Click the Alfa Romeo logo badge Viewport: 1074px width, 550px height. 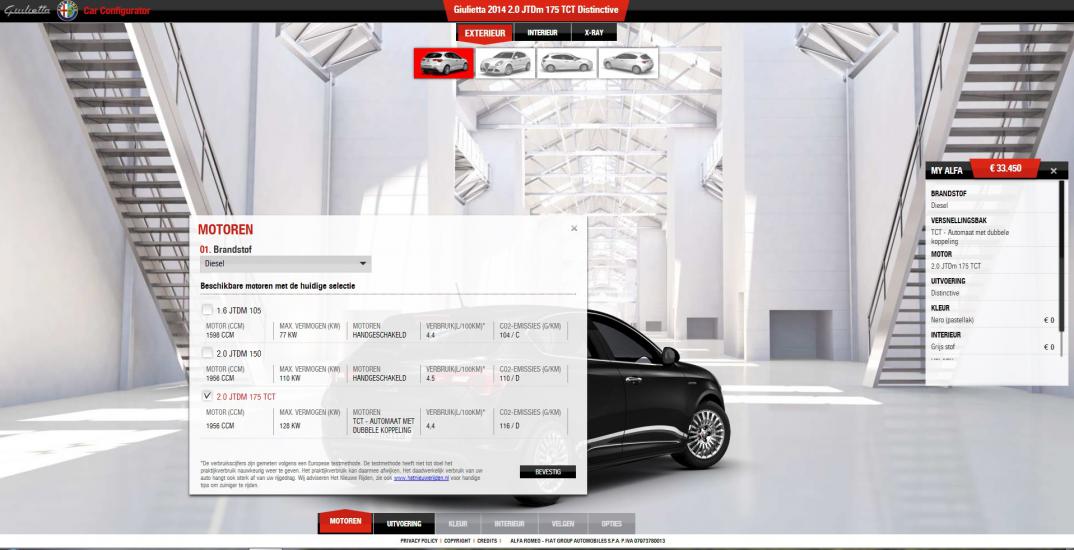tap(67, 10)
